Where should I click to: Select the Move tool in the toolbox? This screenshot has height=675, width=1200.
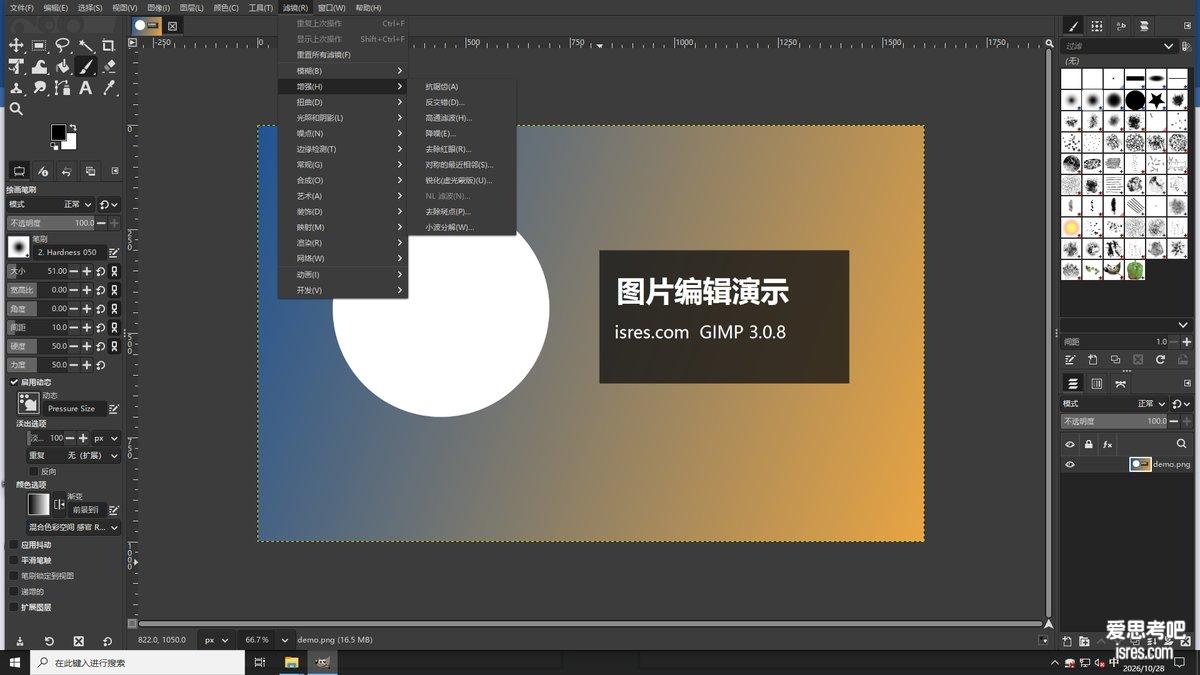click(x=16, y=45)
